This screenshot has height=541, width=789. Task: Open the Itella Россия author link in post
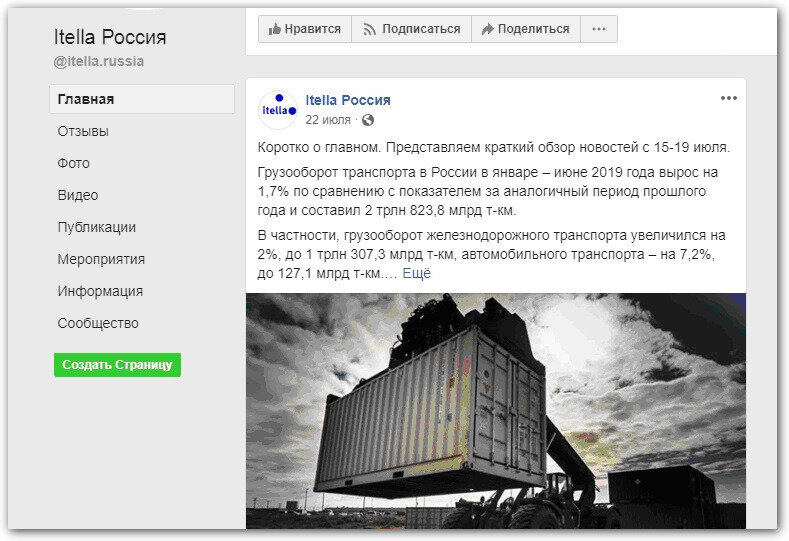pos(348,100)
